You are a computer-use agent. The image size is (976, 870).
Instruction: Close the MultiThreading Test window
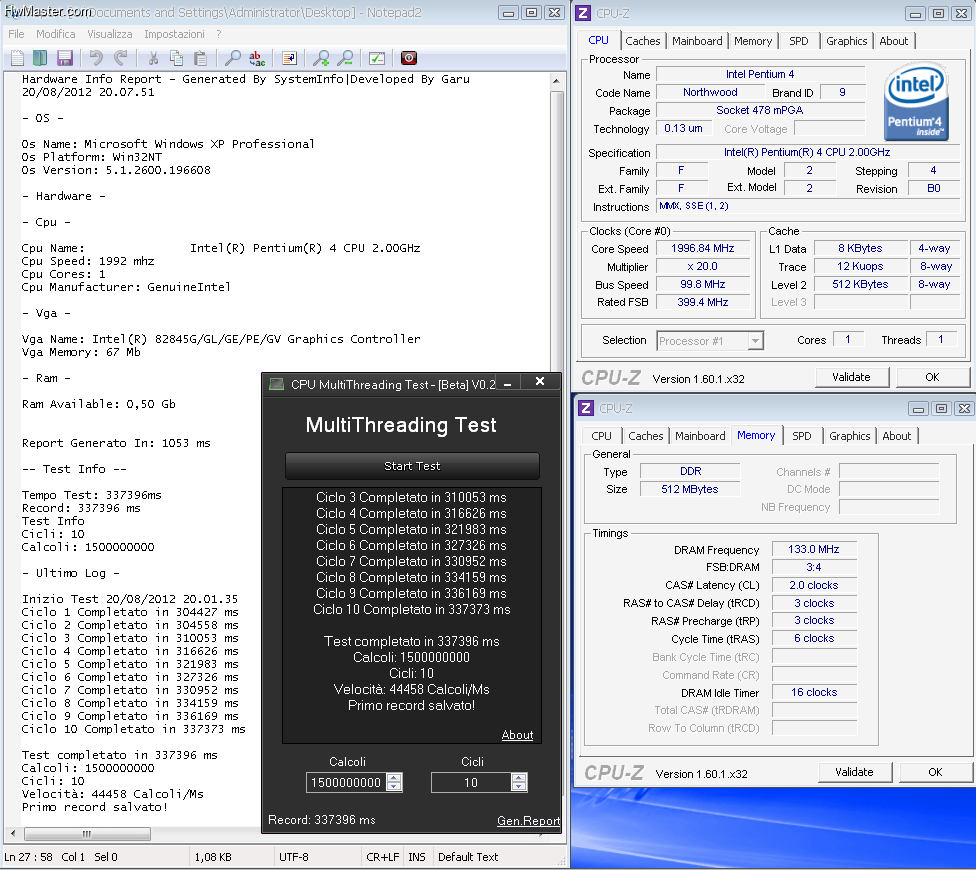(x=540, y=381)
